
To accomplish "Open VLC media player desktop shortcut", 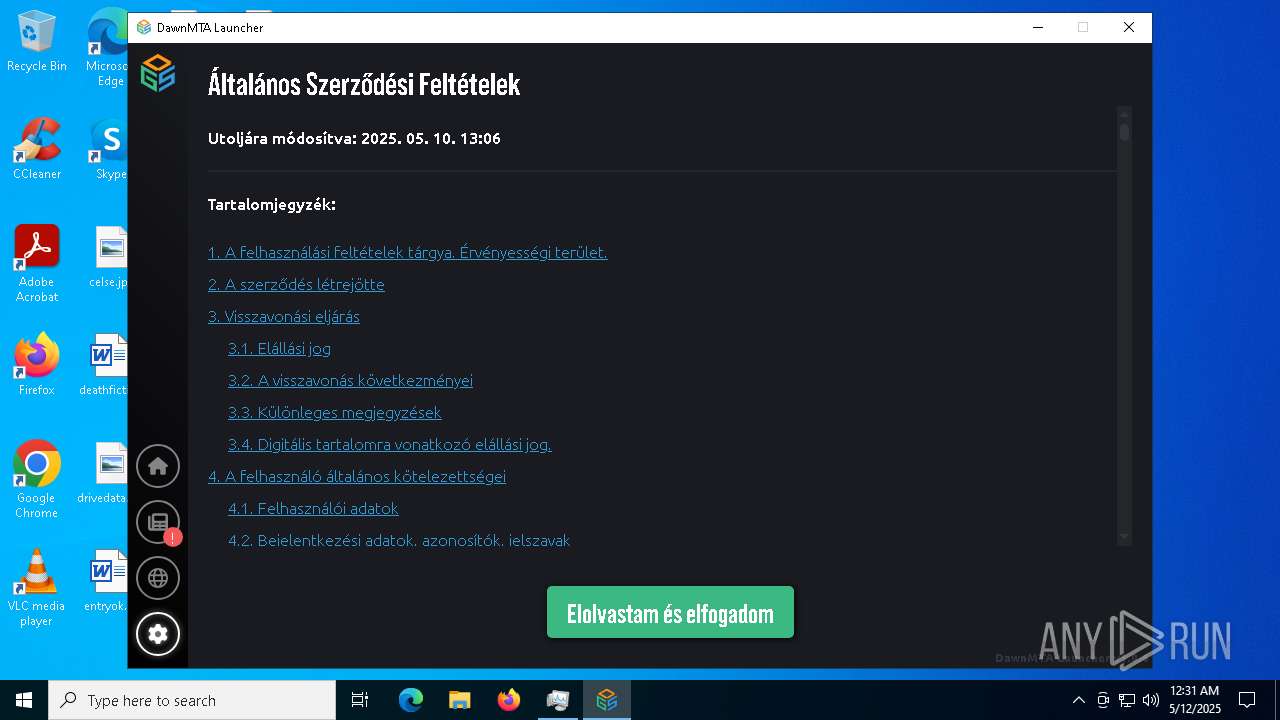I will pos(37,588).
